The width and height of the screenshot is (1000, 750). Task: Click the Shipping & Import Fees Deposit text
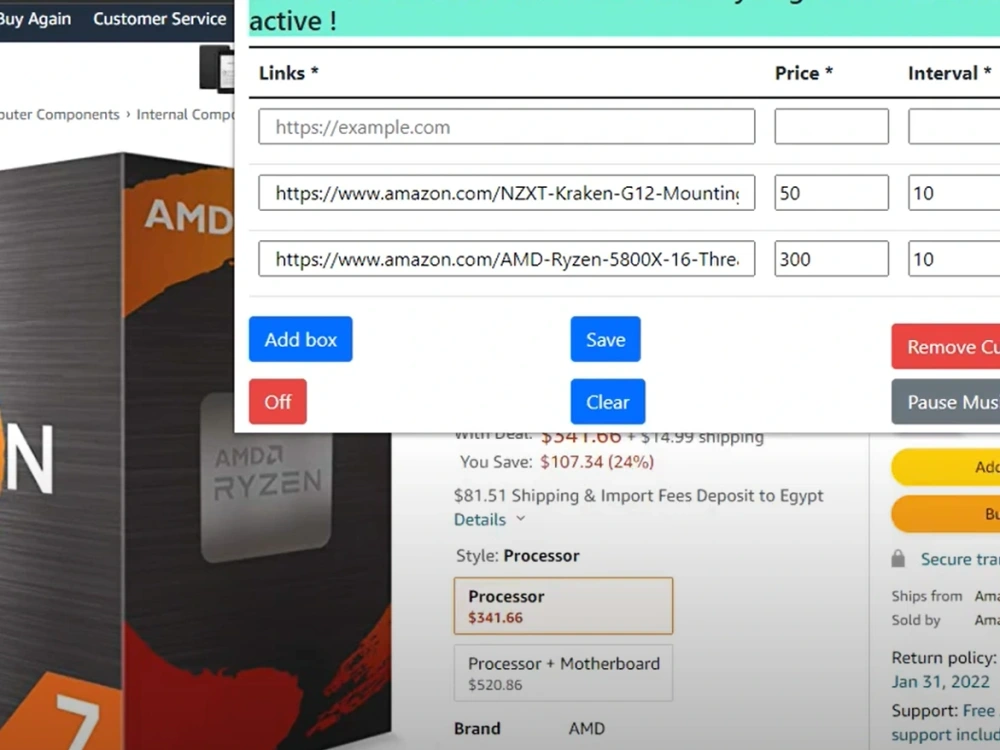[638, 496]
